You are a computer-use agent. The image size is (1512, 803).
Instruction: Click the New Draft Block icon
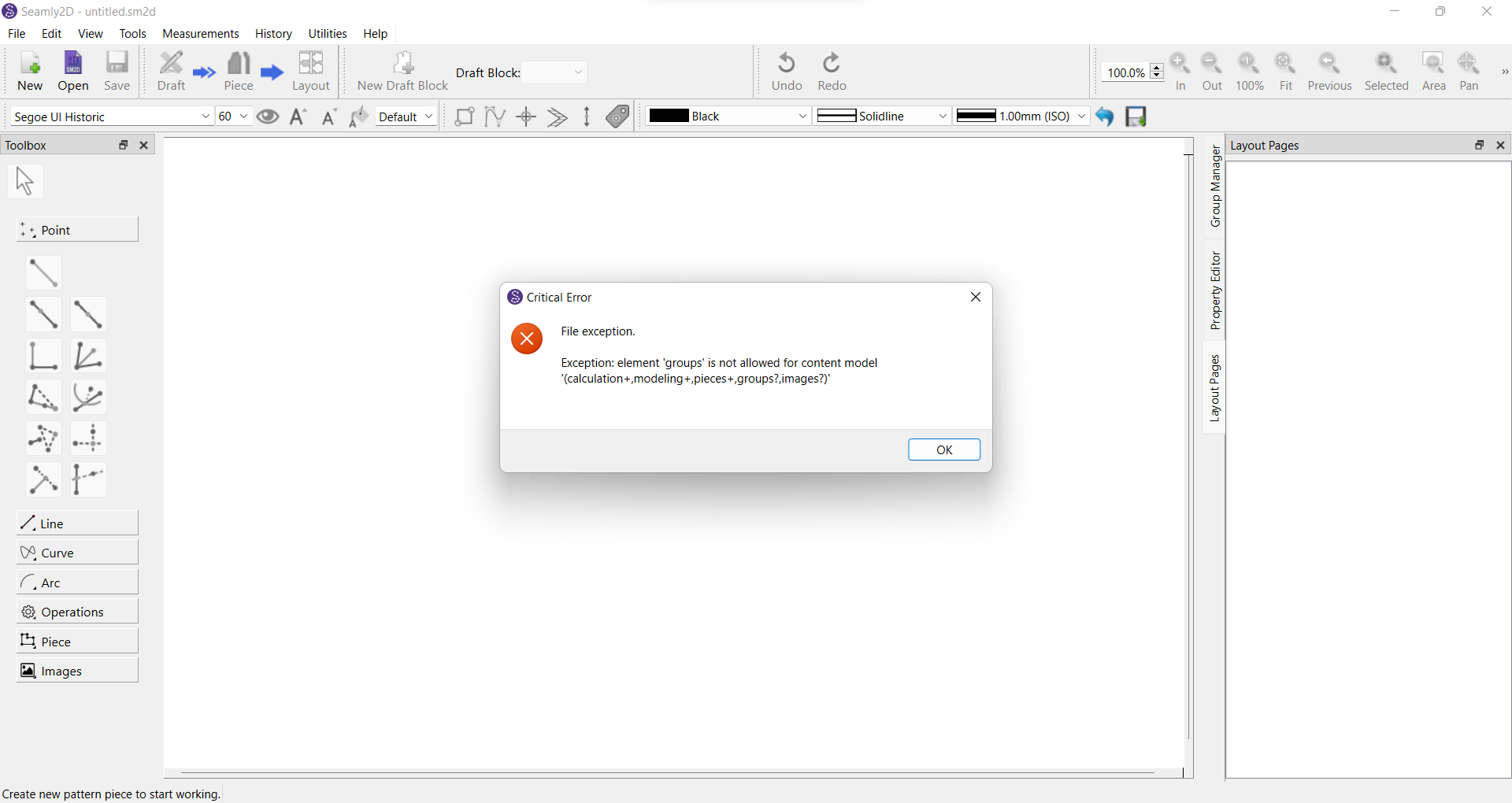click(402, 71)
